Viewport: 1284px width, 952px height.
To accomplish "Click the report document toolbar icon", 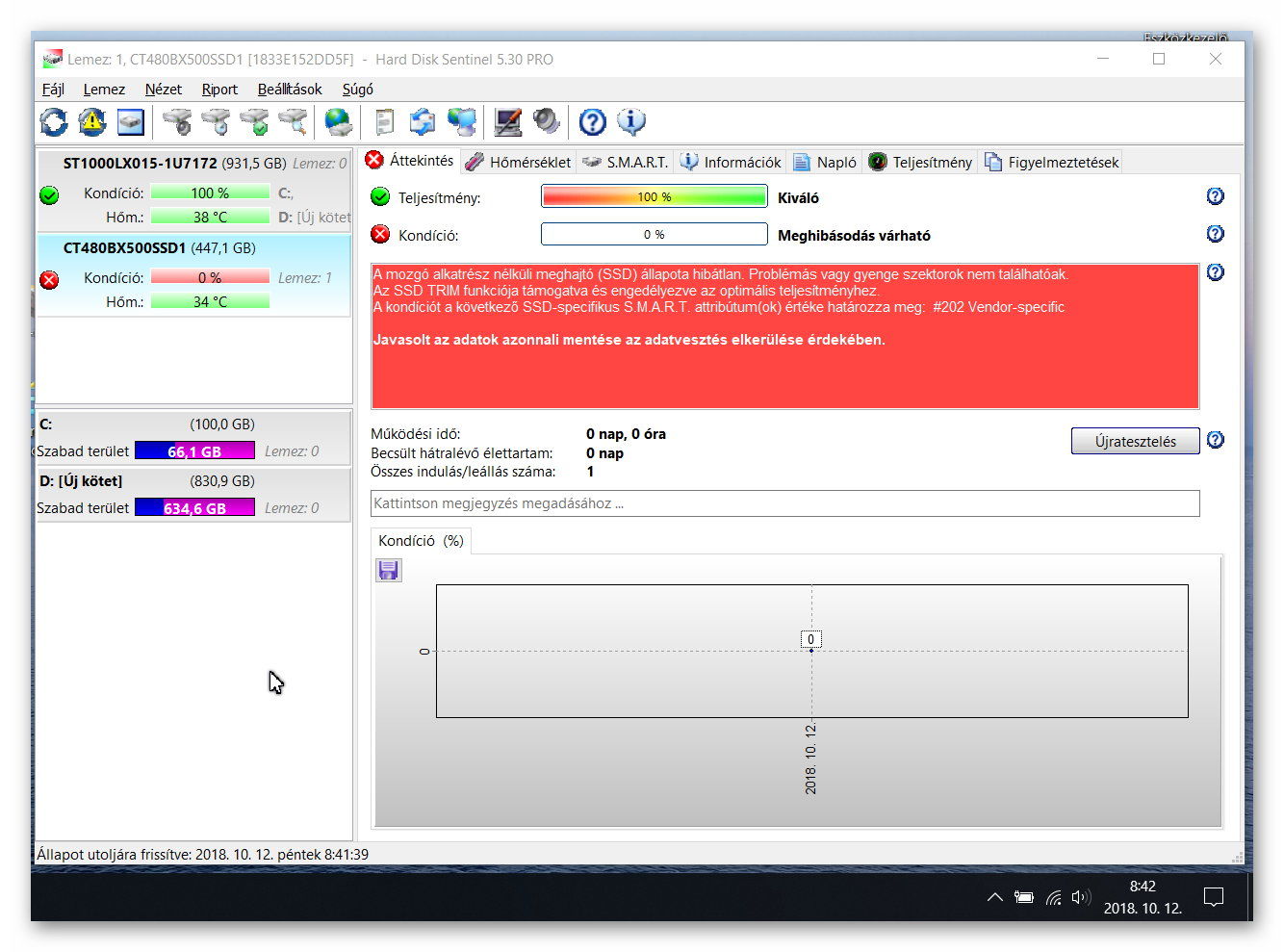I will click(x=384, y=122).
